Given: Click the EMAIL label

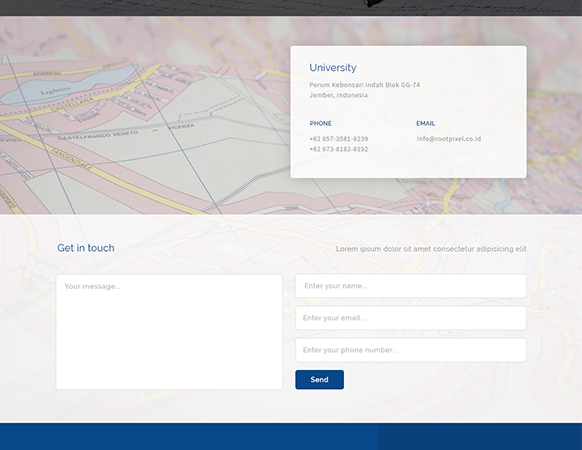Looking at the screenshot, I should click(x=425, y=123).
